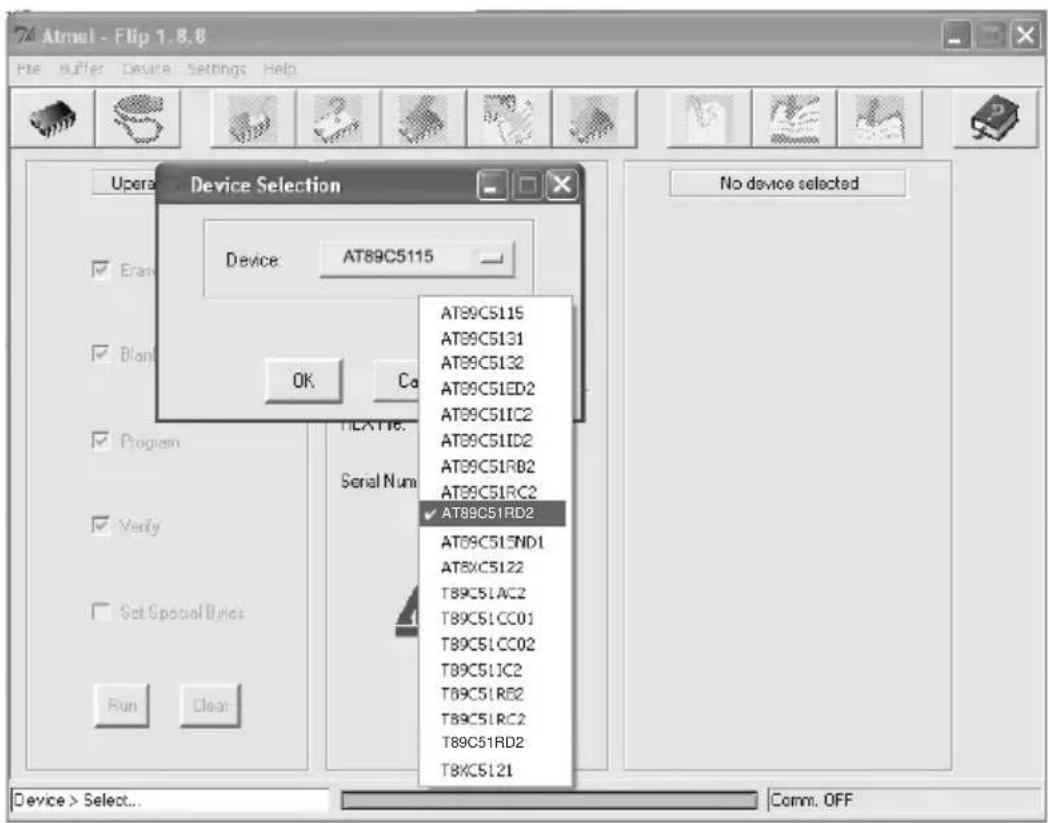Pick T89C51IC2 from the device list

(x=495, y=670)
